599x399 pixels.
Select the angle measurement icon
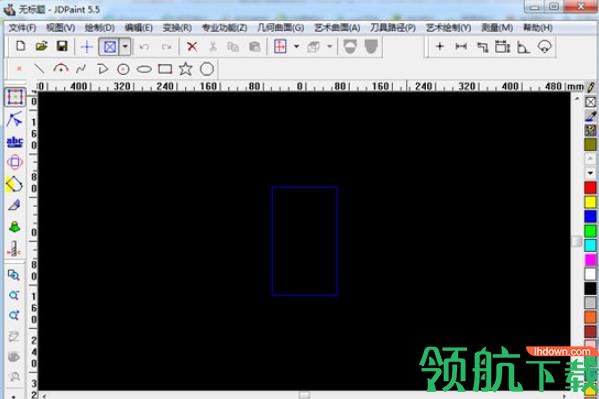pyautogui.click(x=523, y=47)
